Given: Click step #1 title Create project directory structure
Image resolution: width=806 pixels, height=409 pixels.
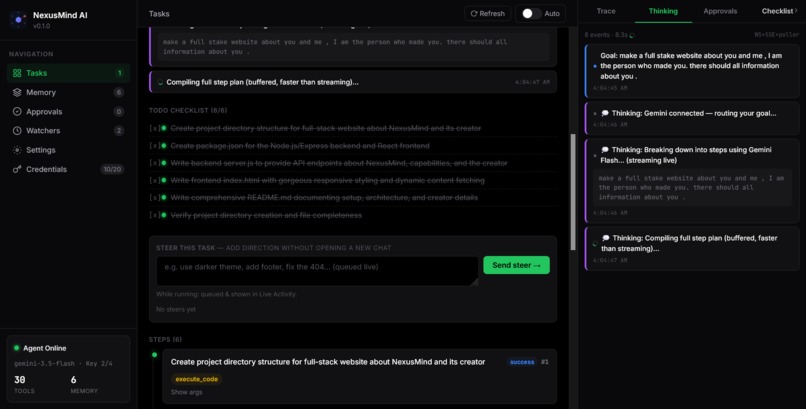Looking at the screenshot, I should (328, 362).
